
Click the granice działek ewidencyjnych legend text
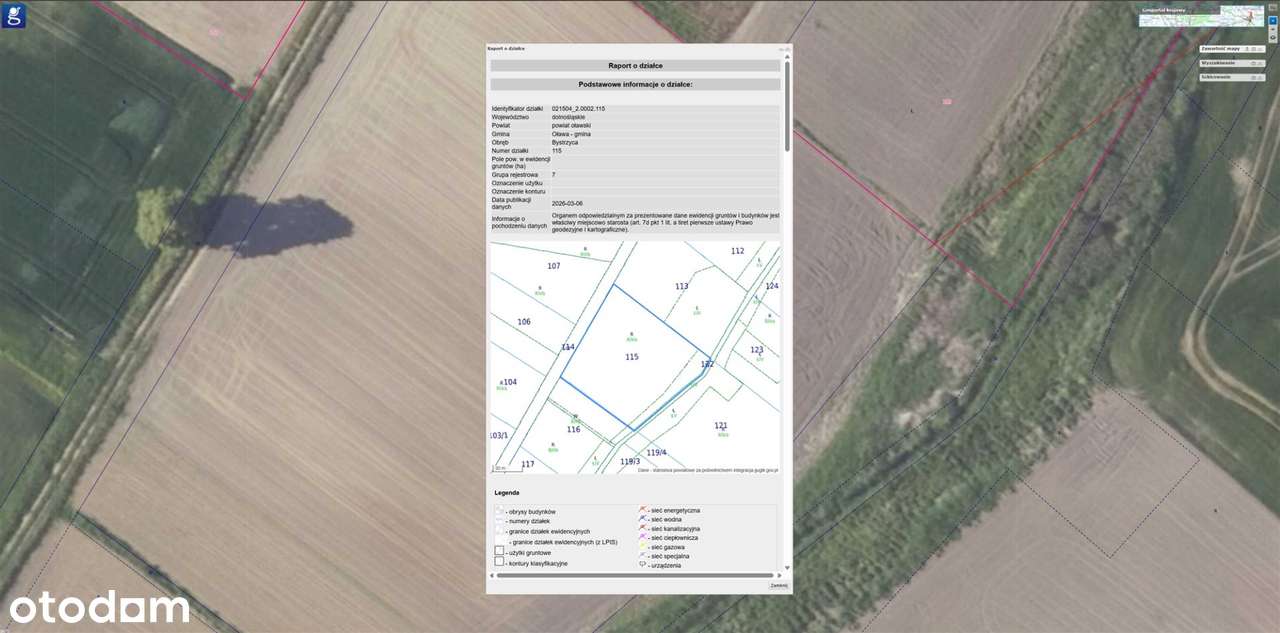tap(549, 532)
